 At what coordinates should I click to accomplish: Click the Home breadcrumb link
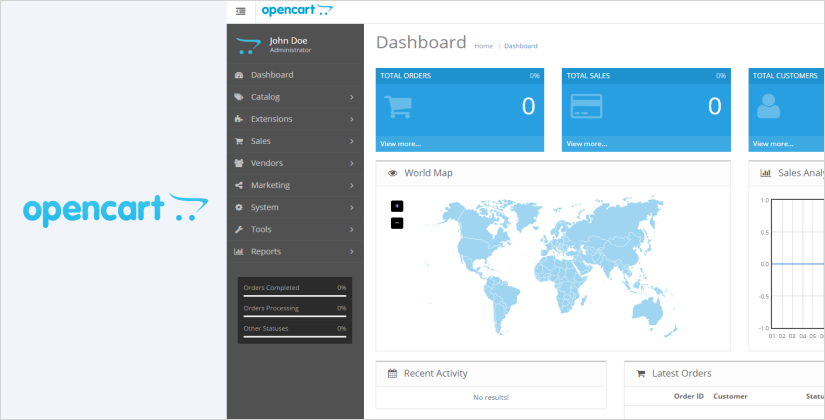(483, 46)
